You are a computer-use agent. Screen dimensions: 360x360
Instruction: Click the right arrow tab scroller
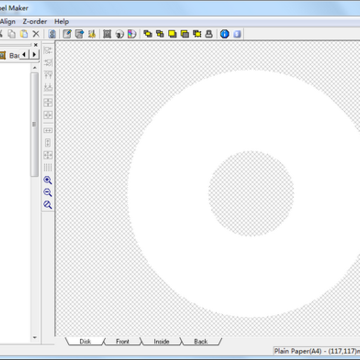(x=35, y=54)
